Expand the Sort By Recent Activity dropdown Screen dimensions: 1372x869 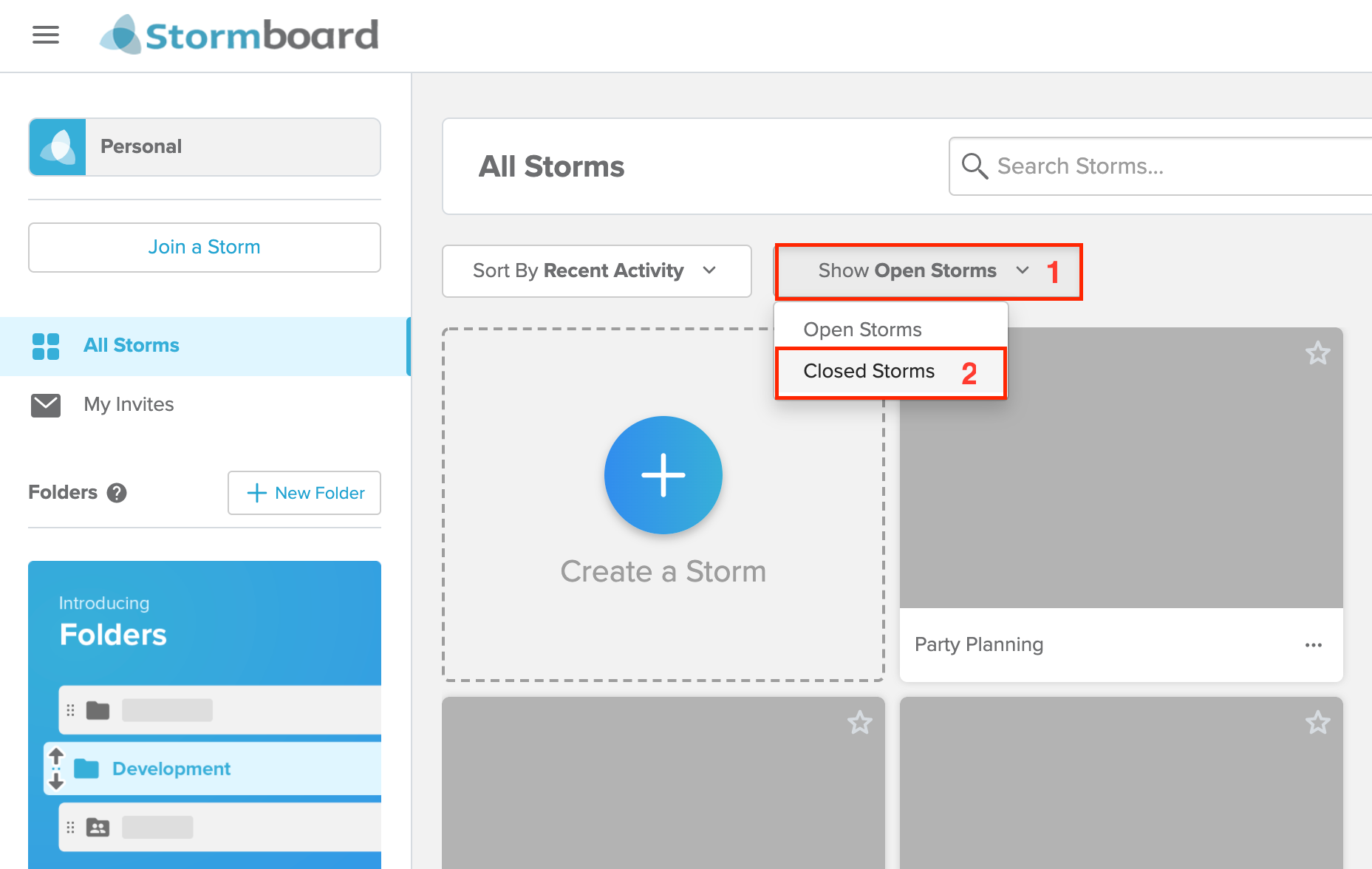597,271
